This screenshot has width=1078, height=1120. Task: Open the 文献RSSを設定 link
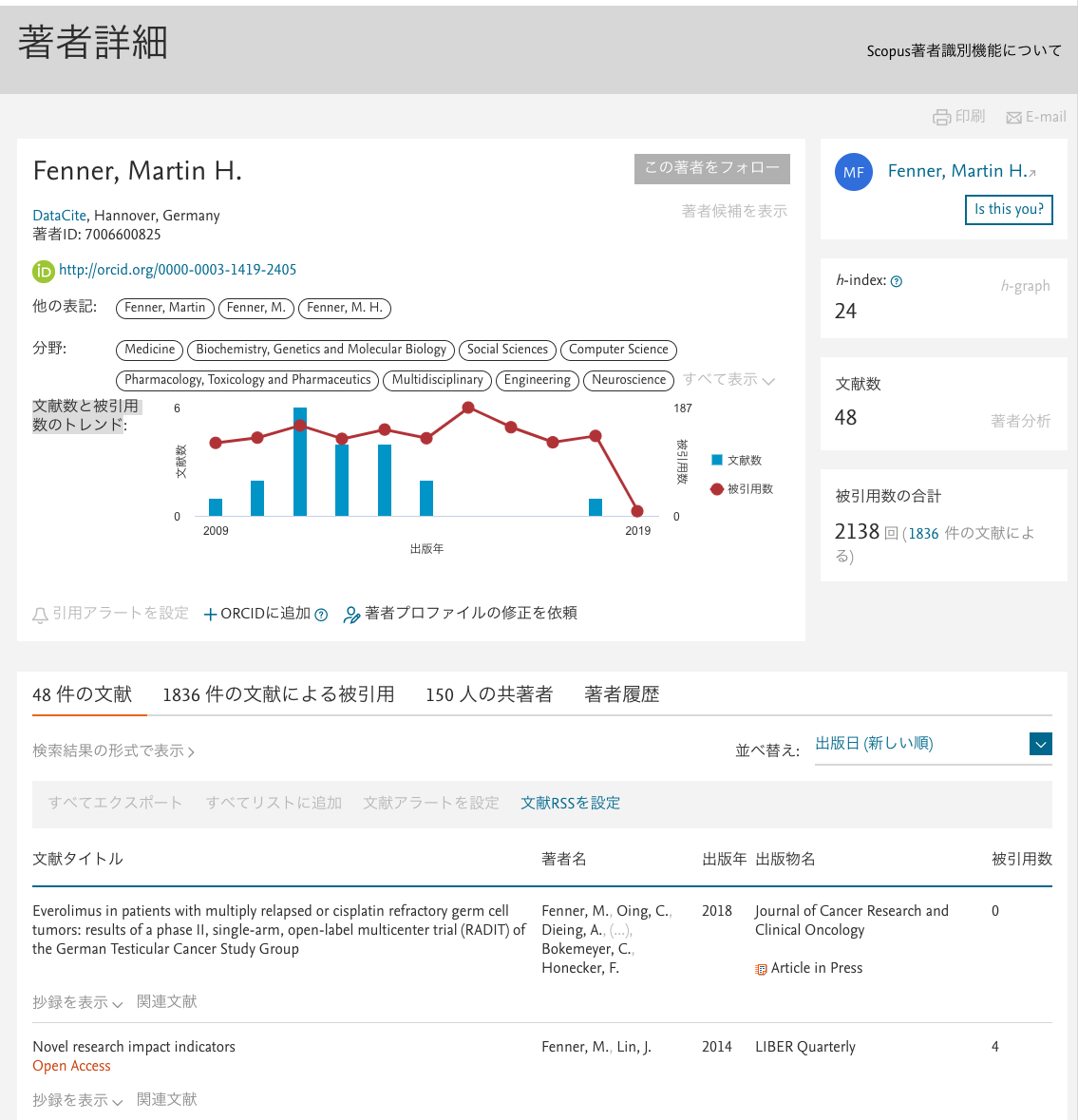(x=570, y=803)
